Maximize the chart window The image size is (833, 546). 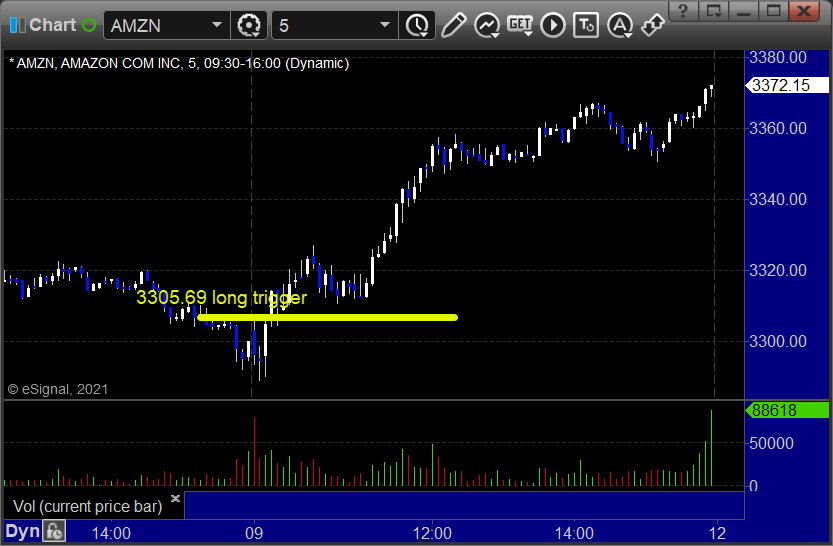coord(774,10)
